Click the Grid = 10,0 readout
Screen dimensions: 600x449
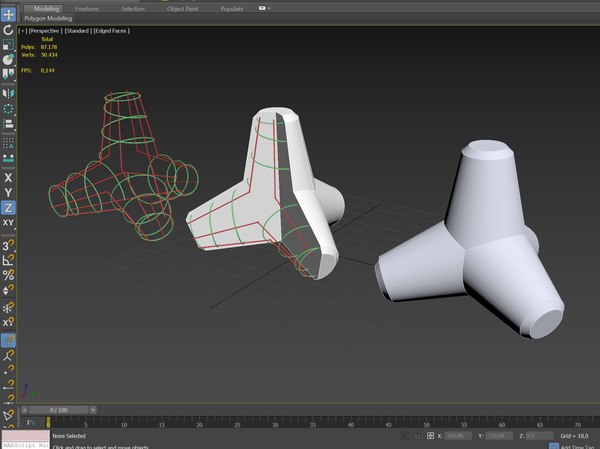[x=574, y=436]
